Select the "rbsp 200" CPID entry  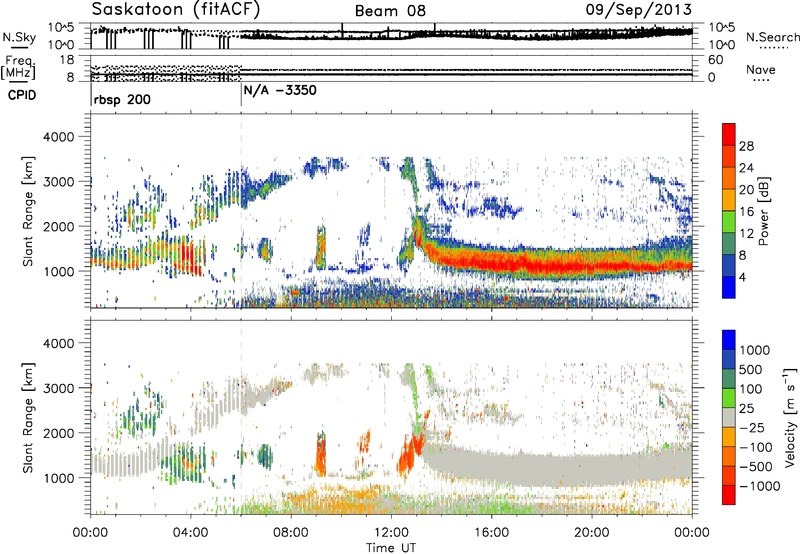coord(122,99)
